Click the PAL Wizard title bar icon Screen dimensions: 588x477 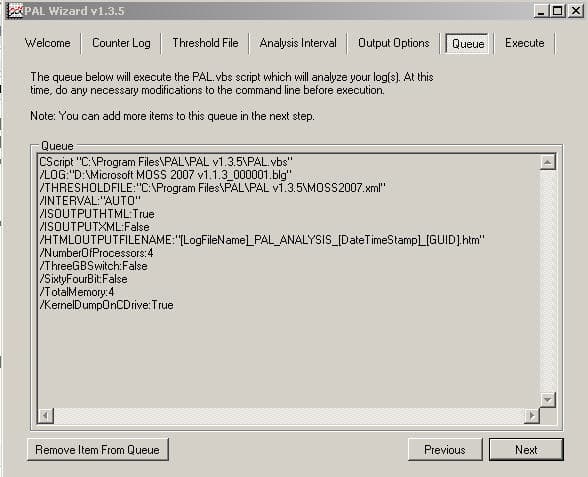tap(15, 10)
